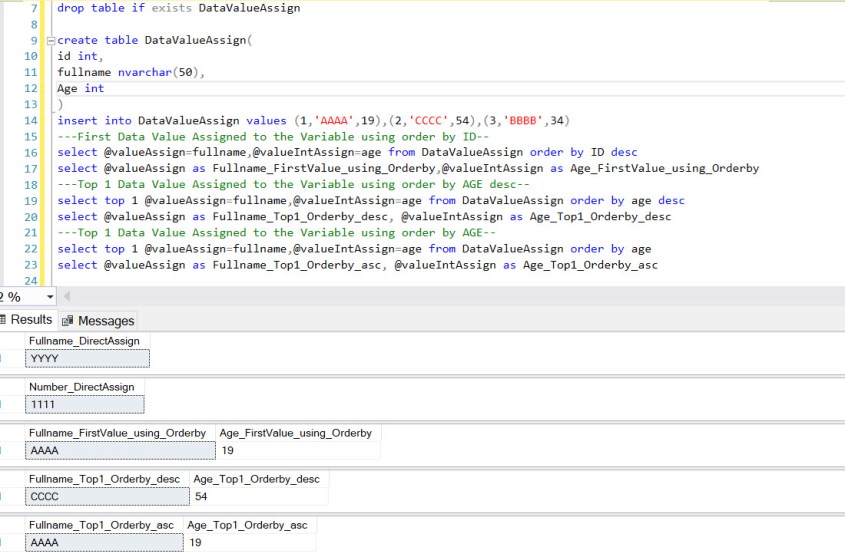Click the comment on line 15
The width and height of the screenshot is (845, 557).
273,137
